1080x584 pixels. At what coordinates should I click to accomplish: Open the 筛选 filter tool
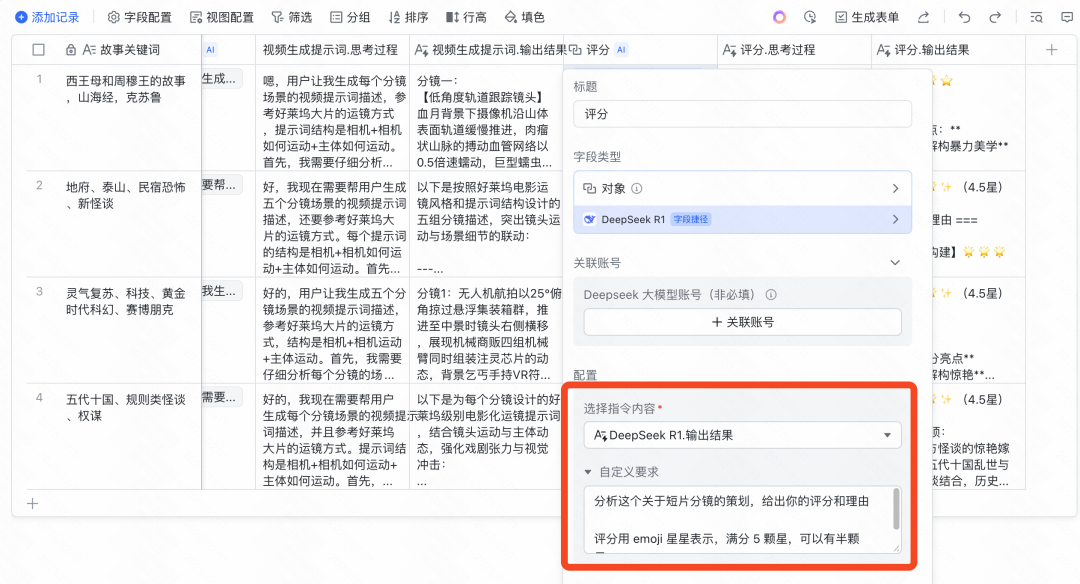[x=291, y=17]
